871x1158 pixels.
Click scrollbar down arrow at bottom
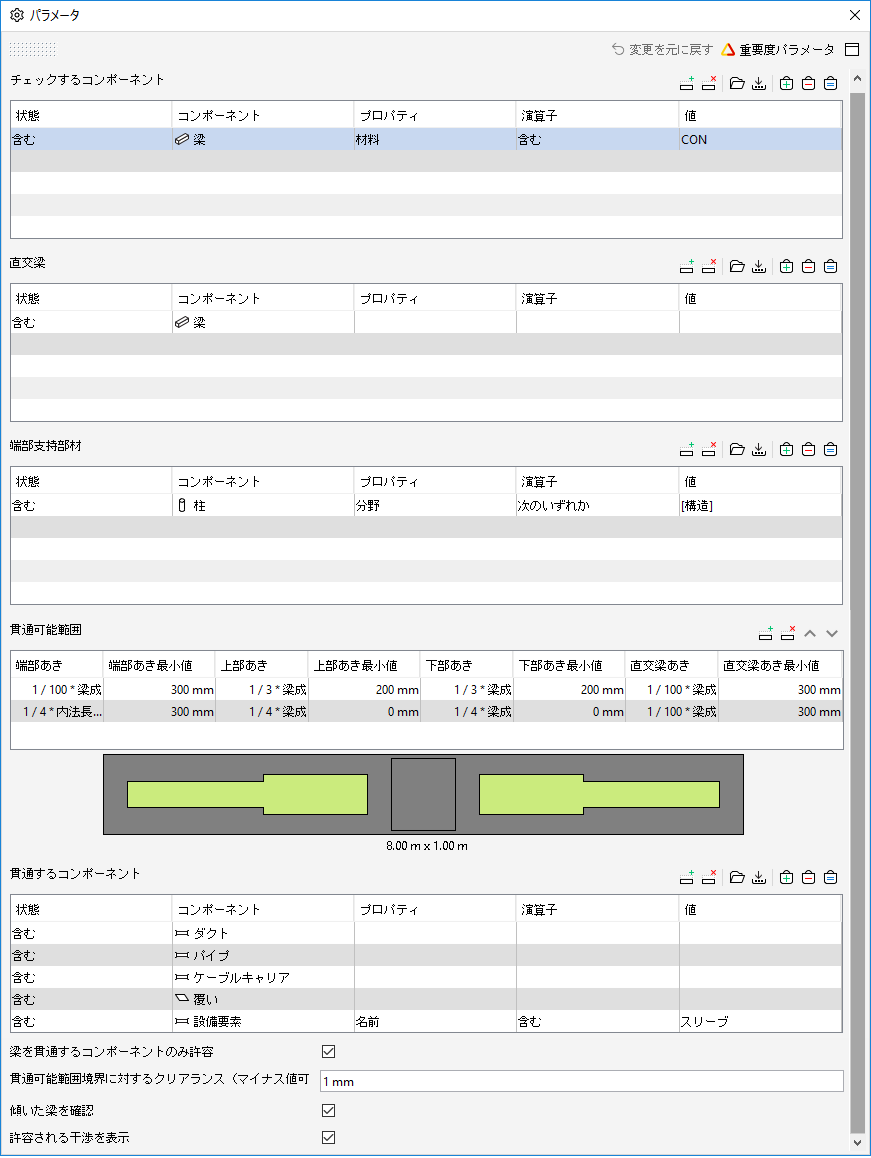857,1143
